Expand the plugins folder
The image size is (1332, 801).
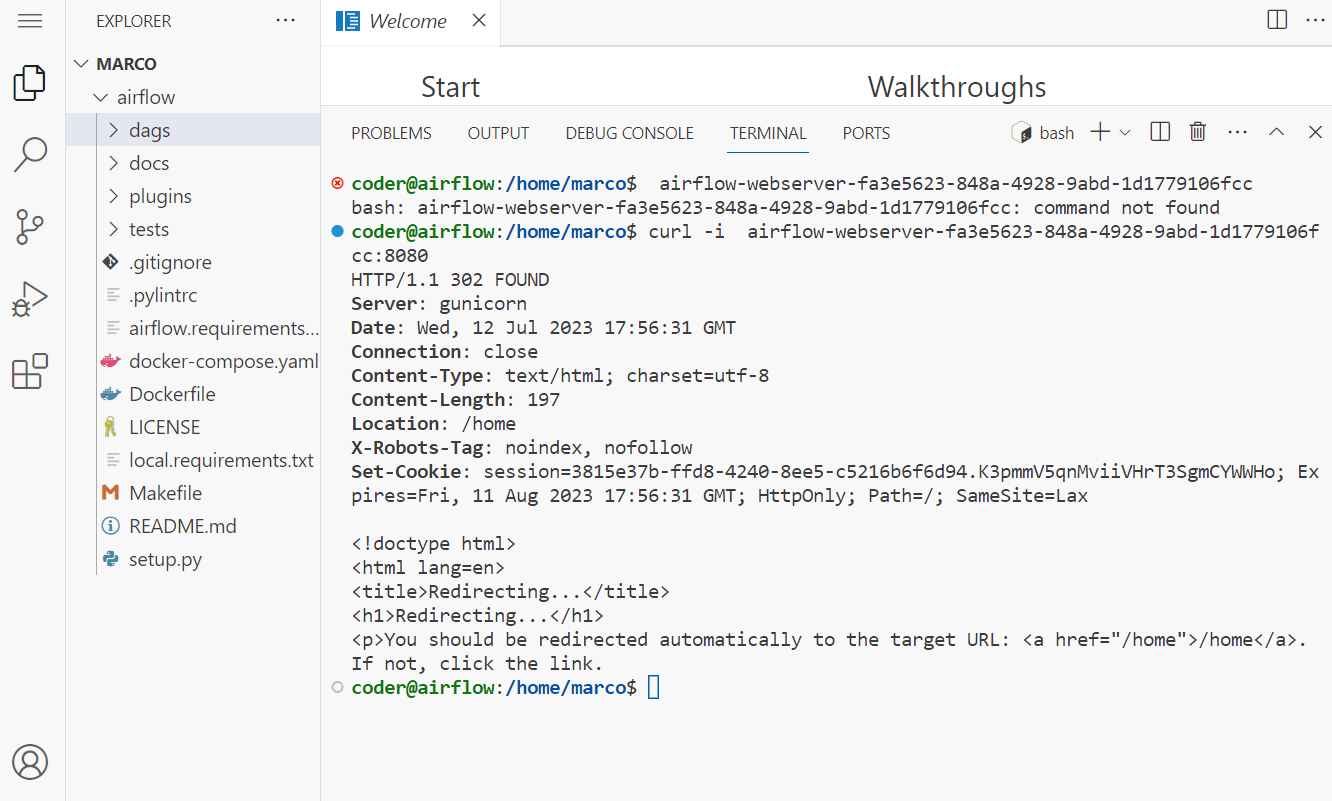pos(160,196)
